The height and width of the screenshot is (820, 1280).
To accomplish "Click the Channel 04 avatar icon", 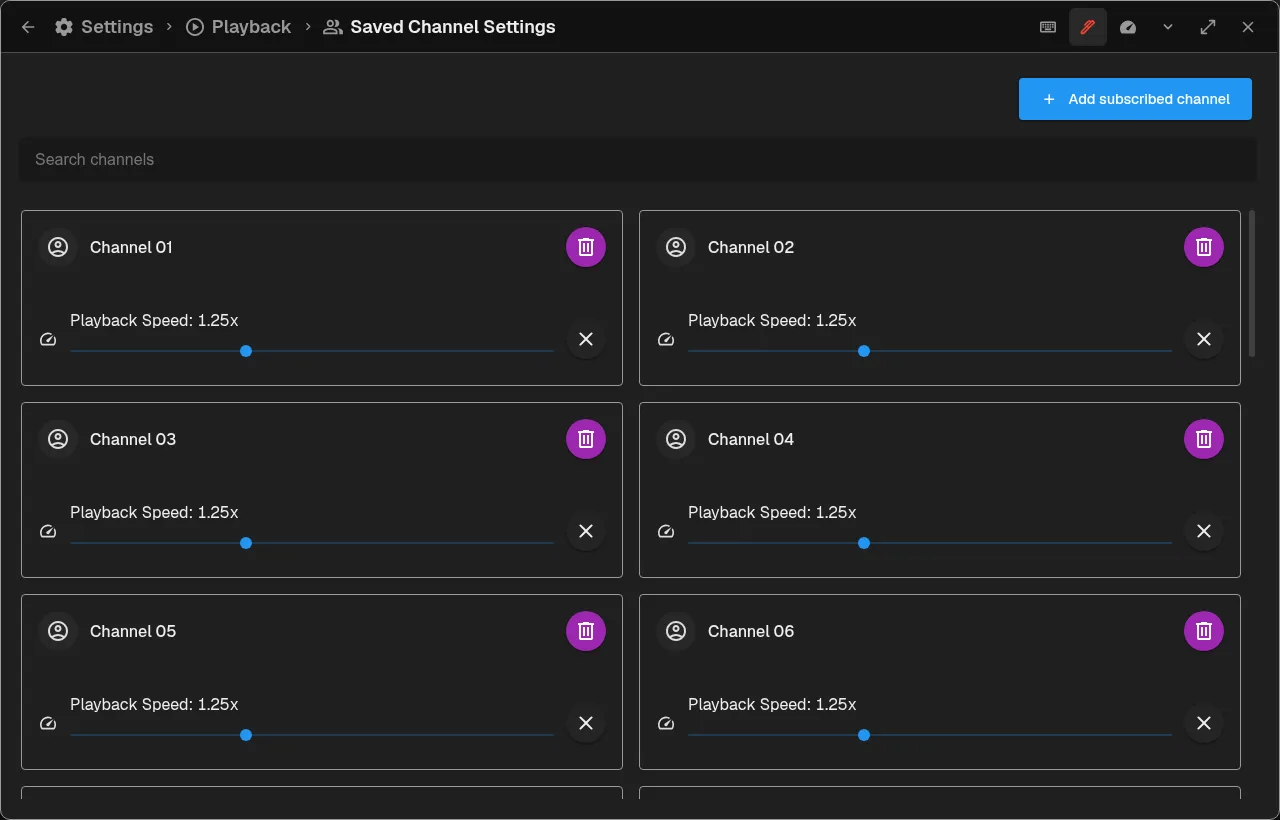I will pos(676,439).
